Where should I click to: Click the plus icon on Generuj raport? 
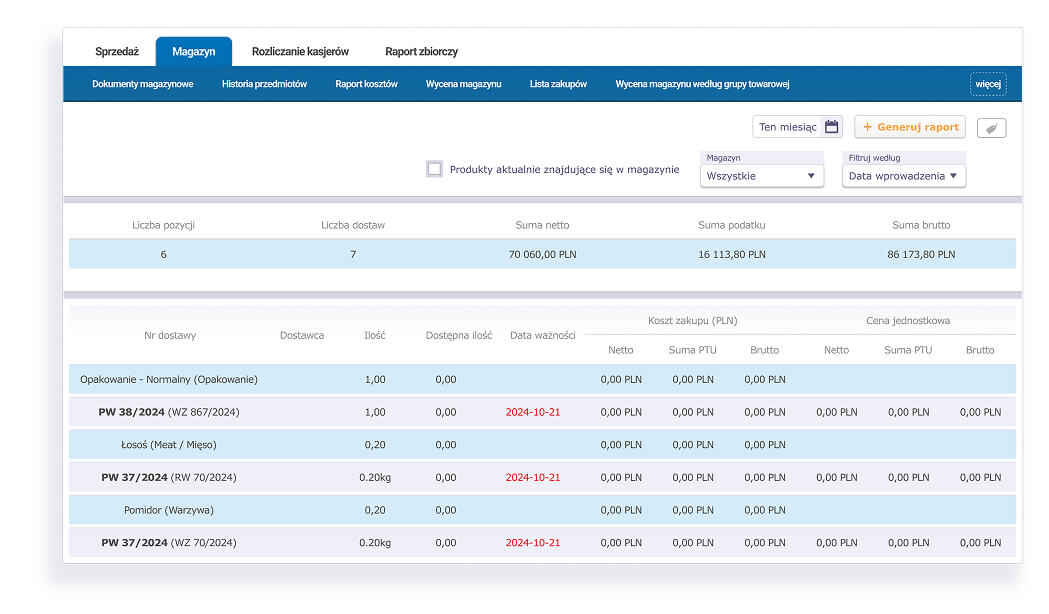point(867,126)
